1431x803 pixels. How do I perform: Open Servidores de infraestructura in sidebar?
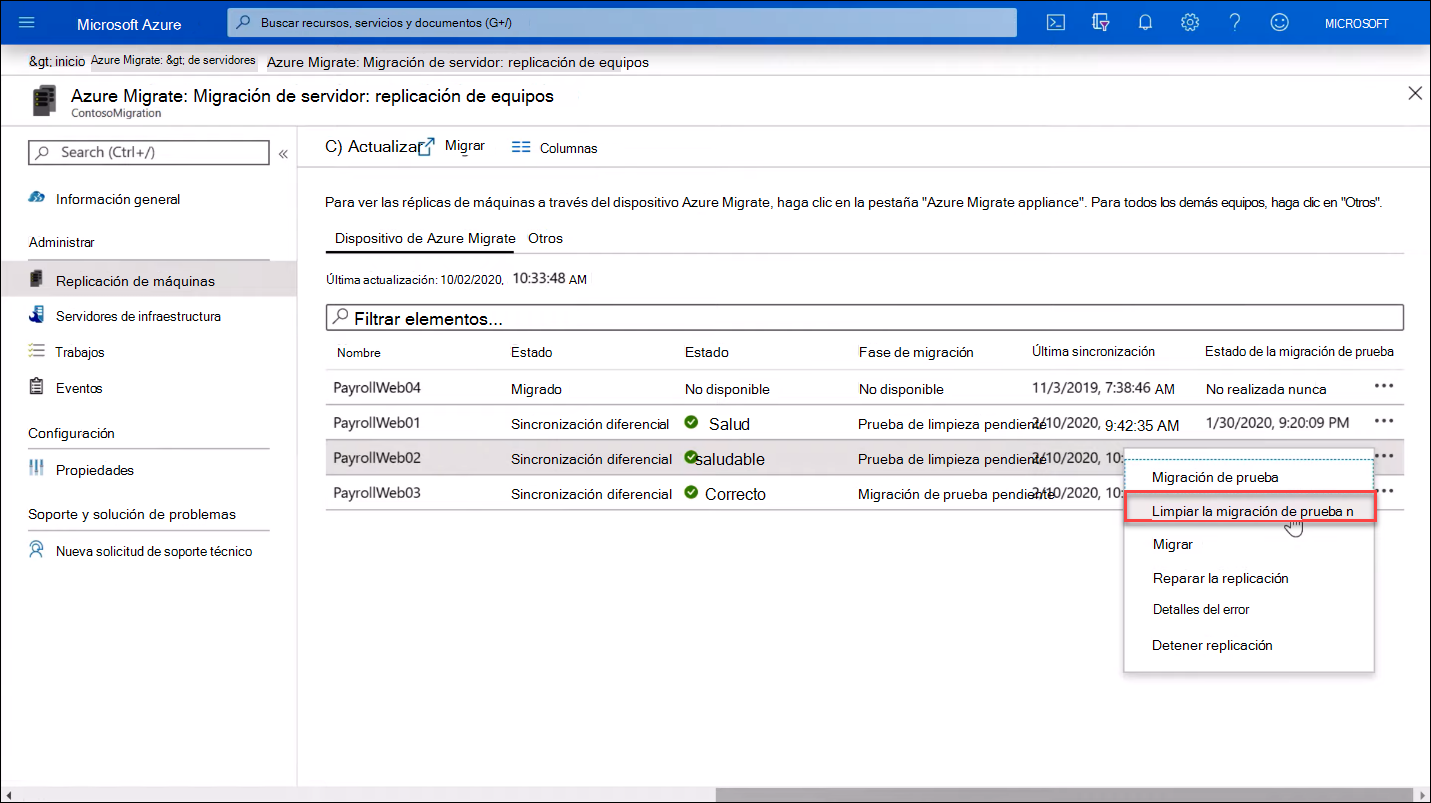(x=138, y=316)
